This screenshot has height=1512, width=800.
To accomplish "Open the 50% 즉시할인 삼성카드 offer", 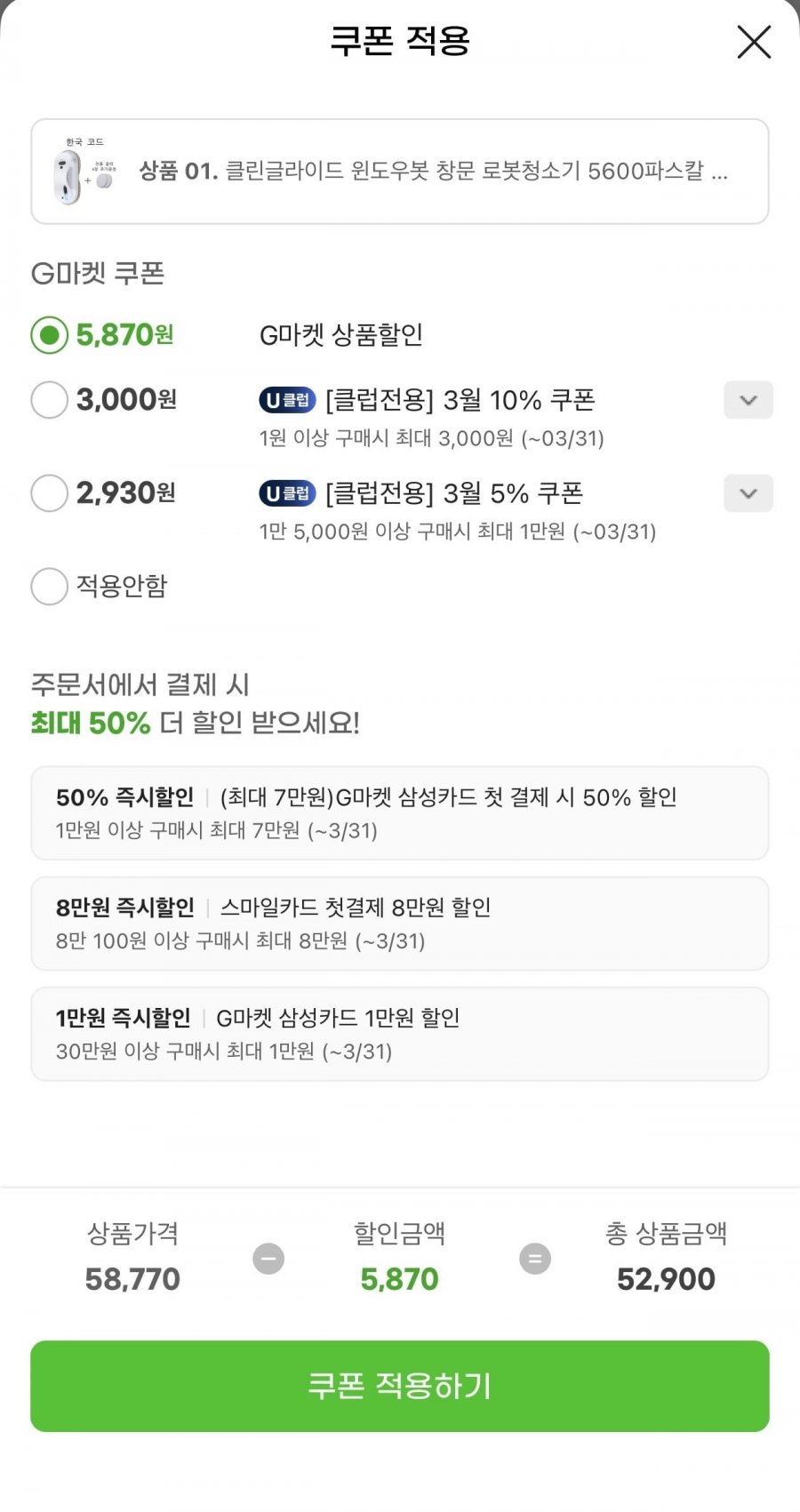I will 400,813.
